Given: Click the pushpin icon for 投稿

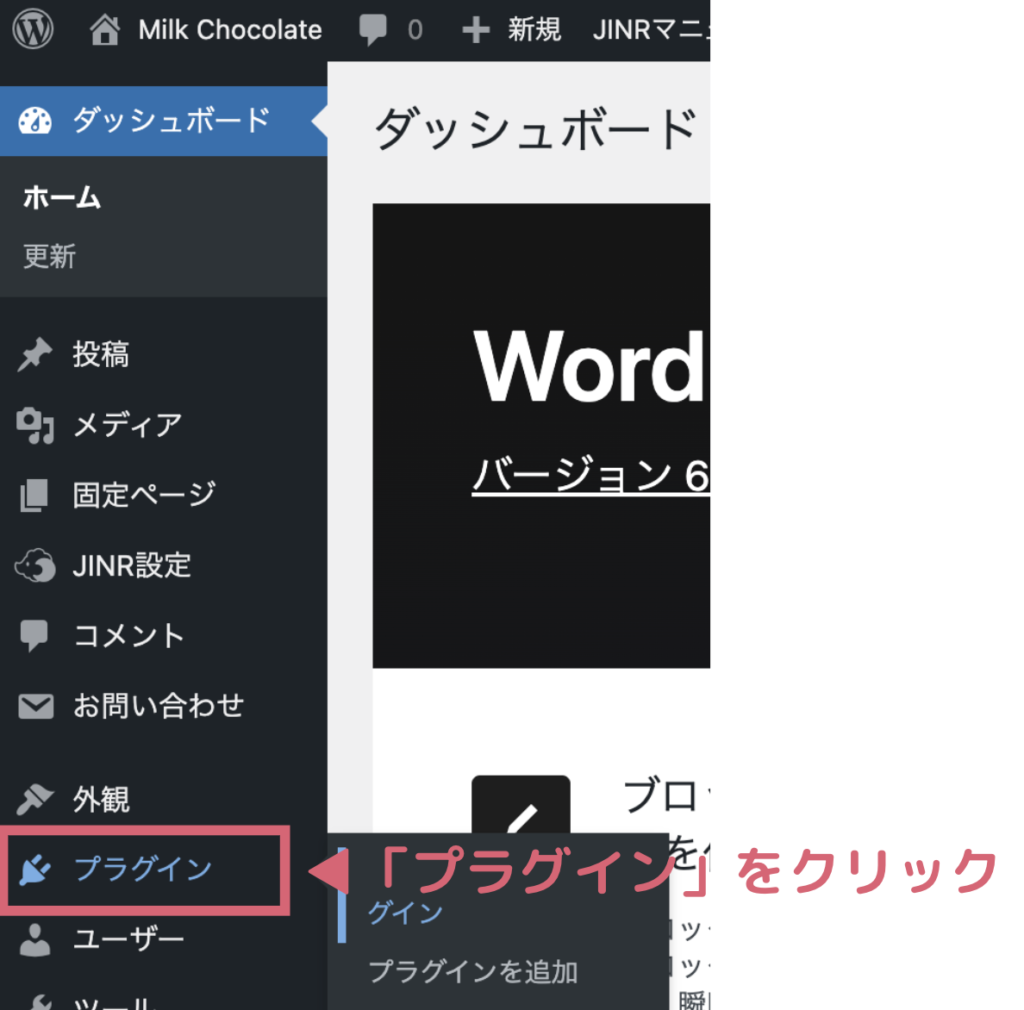Looking at the screenshot, I should click(x=35, y=355).
